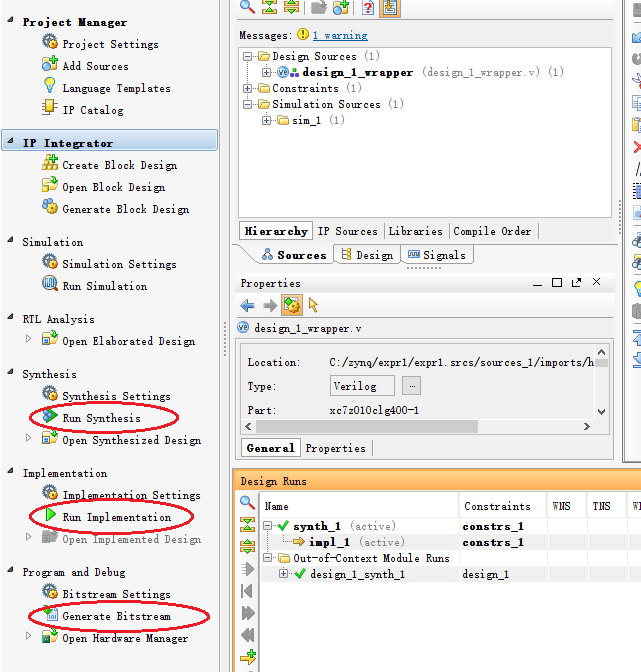Click Generate Bitstream icon
The height and width of the screenshot is (672, 641).
pos(49,616)
